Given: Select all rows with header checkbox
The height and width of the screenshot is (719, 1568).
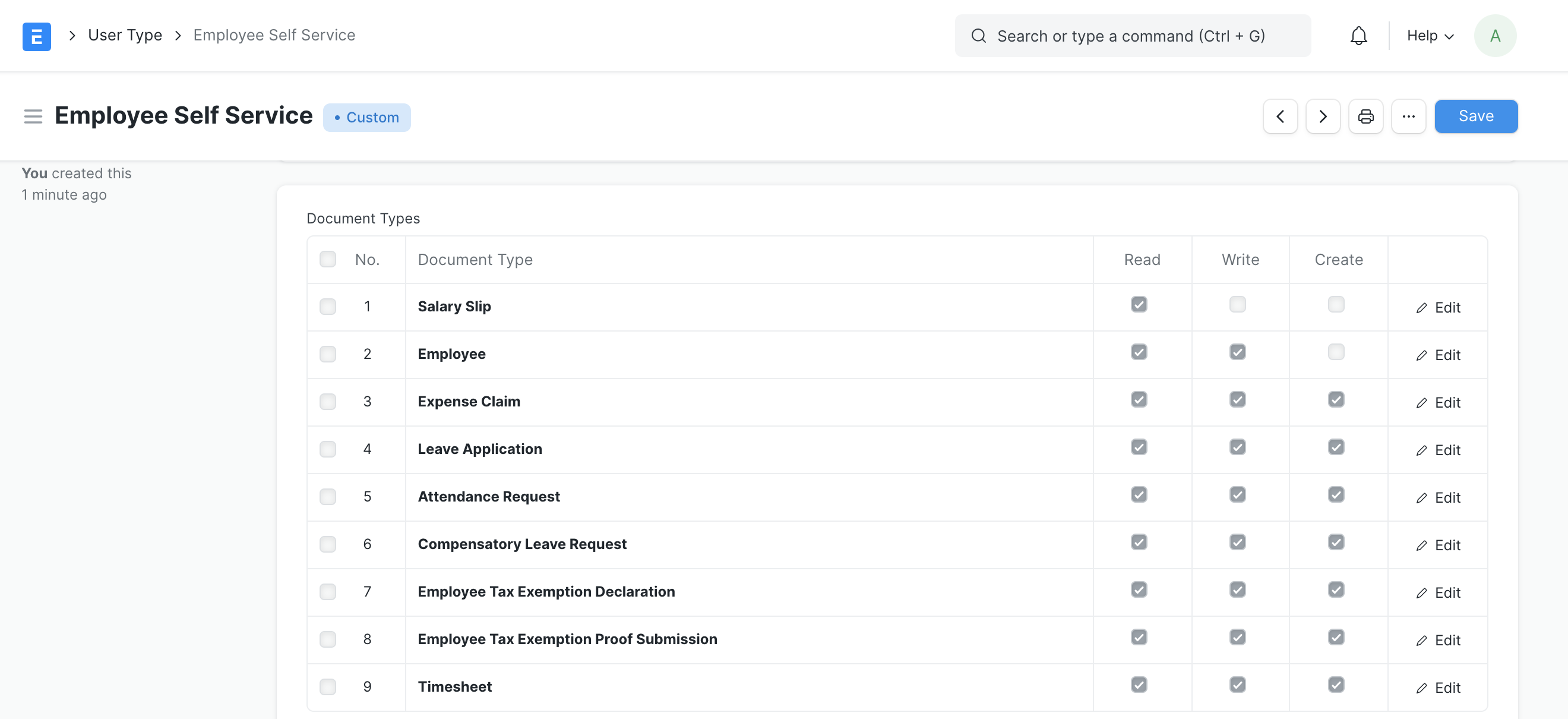Looking at the screenshot, I should [327, 260].
